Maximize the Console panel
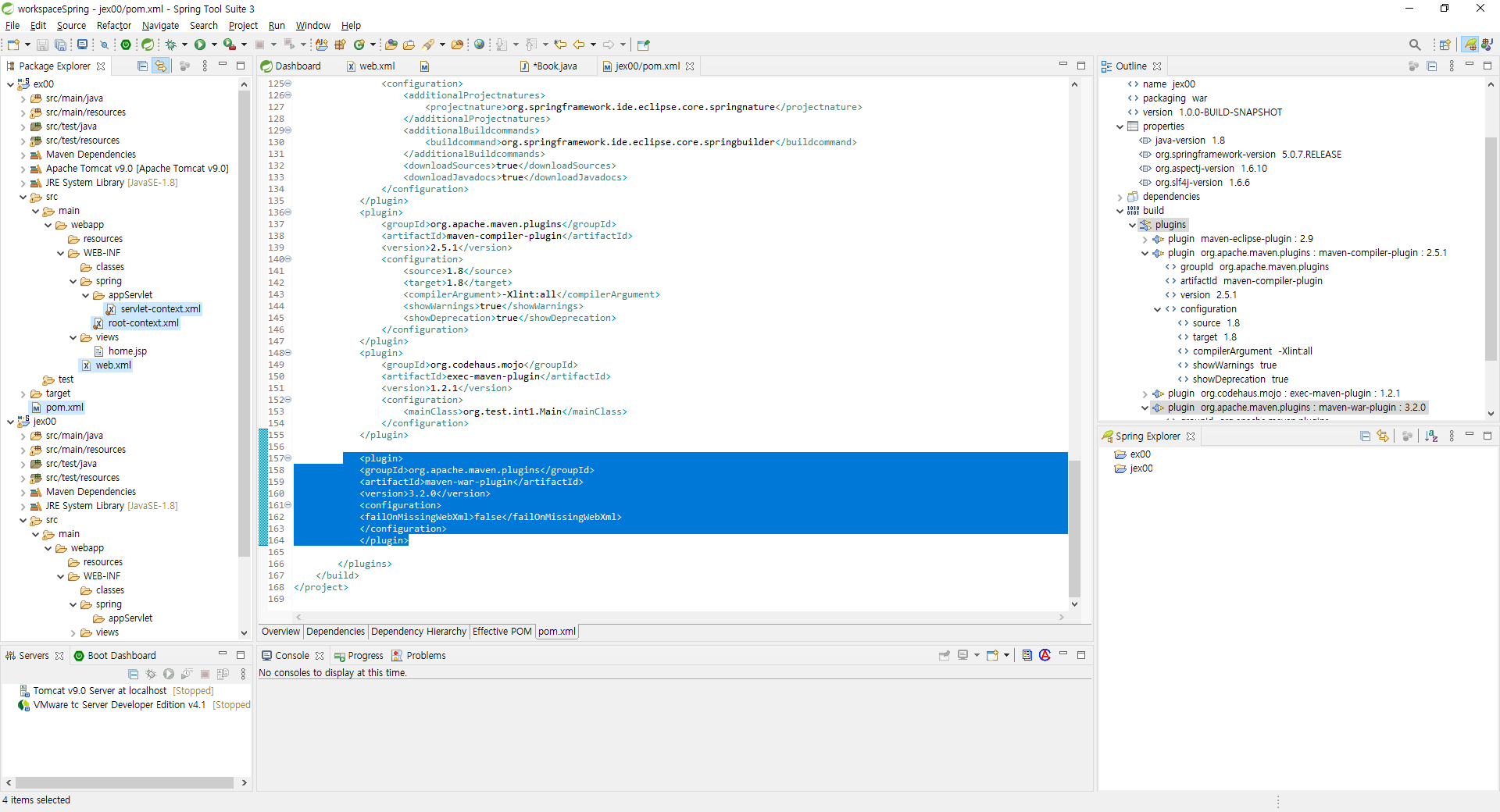This screenshot has height=812, width=1500. 1081,656
